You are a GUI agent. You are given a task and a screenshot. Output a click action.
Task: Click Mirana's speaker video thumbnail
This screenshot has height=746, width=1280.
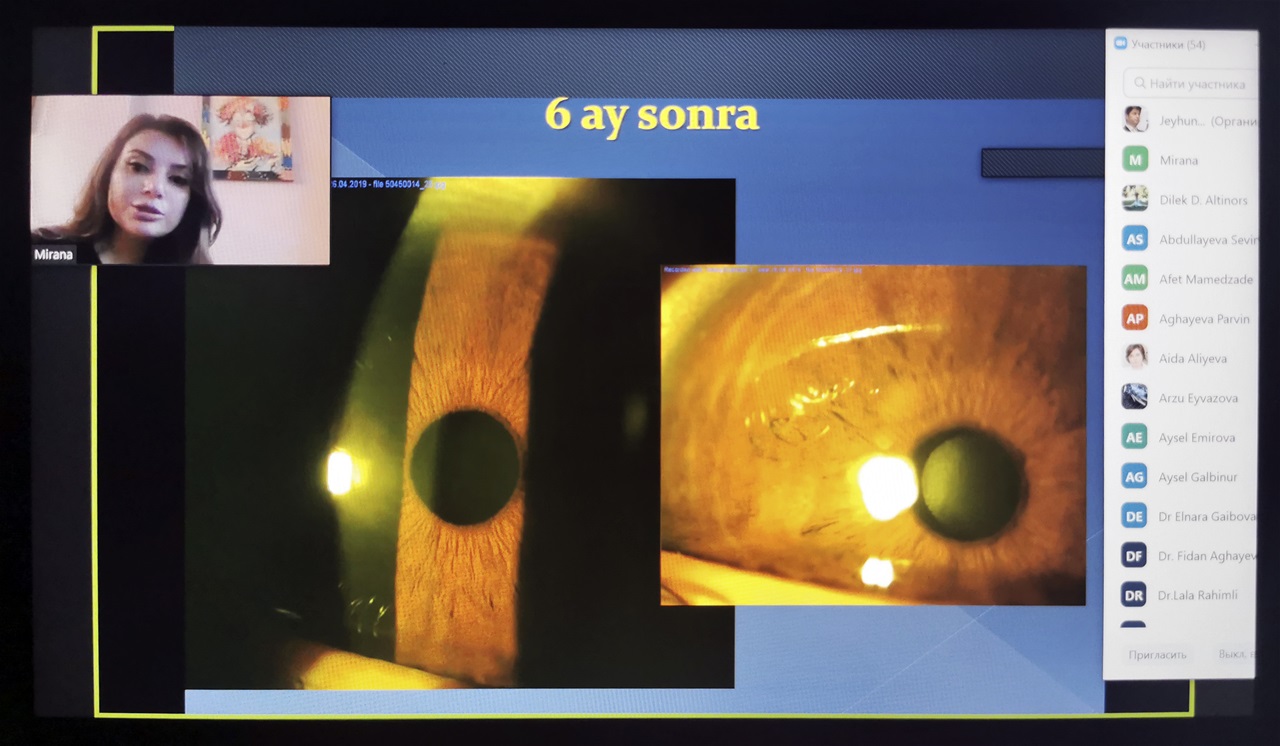point(180,180)
